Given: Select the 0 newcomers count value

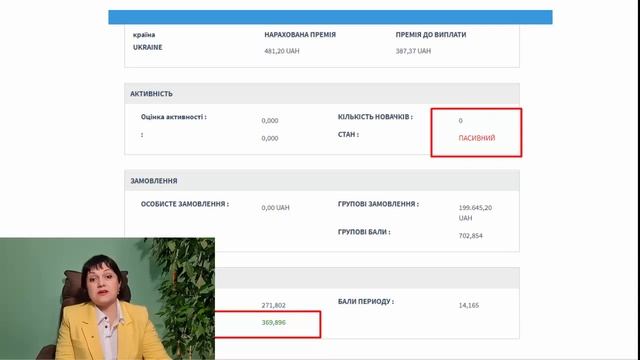Looking at the screenshot, I should 460,120.
